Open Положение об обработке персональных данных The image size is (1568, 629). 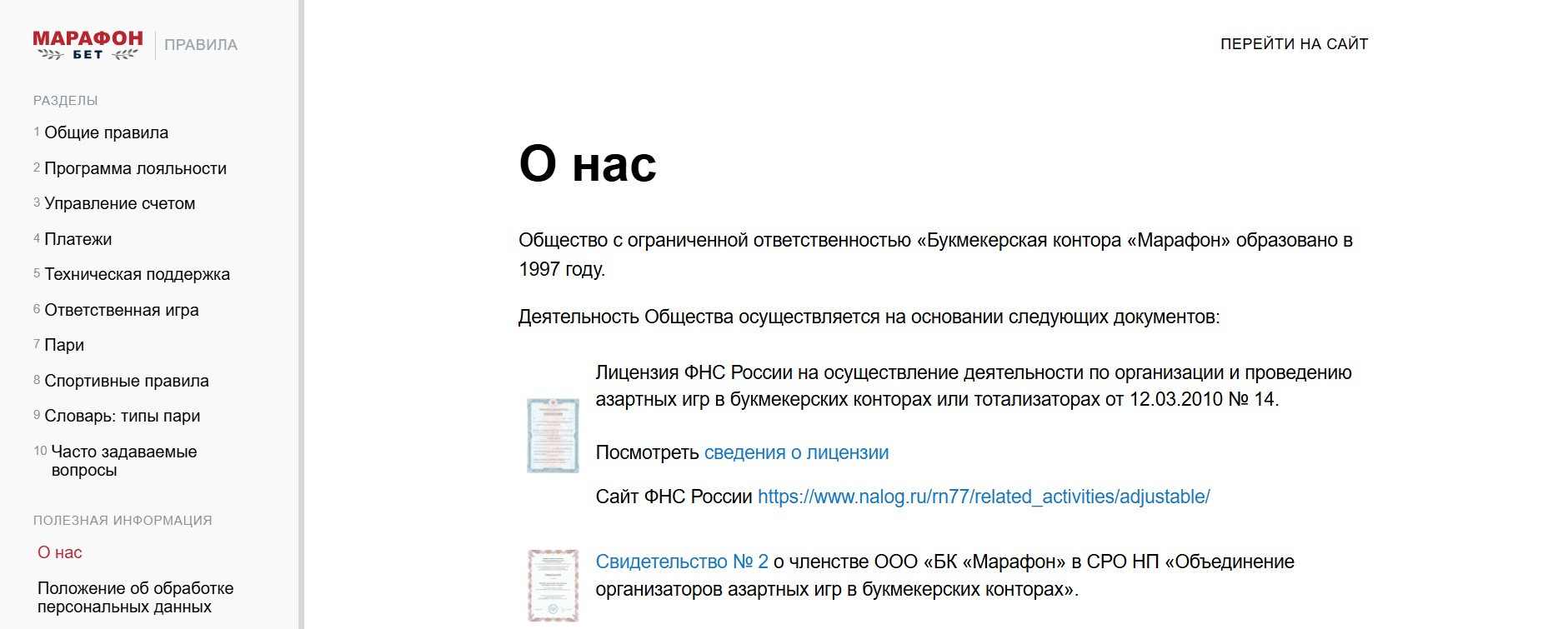(x=136, y=597)
